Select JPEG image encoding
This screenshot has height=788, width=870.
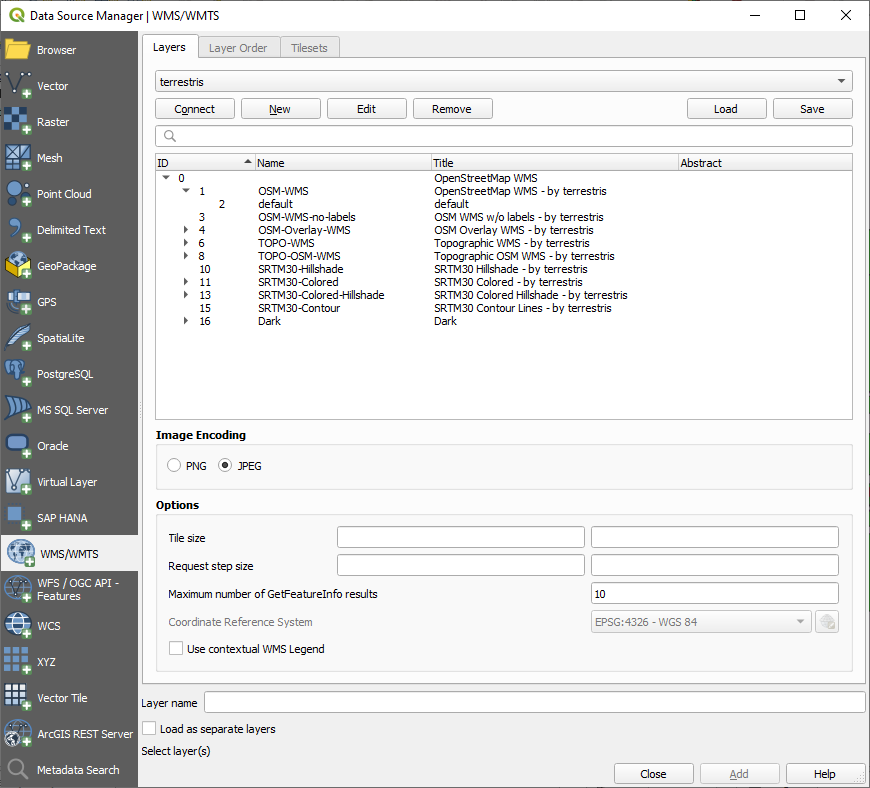(x=226, y=466)
